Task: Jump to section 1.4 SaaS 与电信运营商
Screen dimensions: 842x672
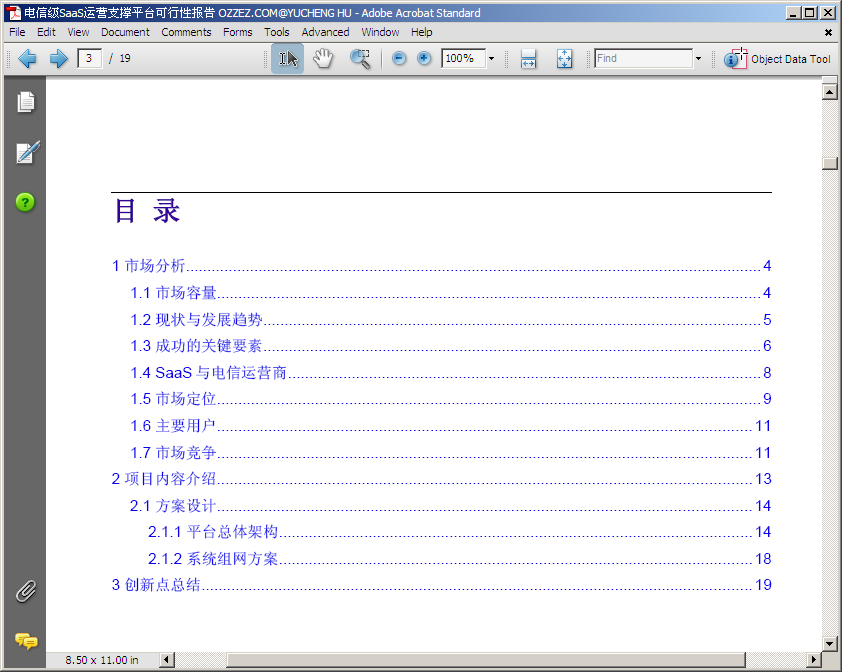Action: pos(209,373)
